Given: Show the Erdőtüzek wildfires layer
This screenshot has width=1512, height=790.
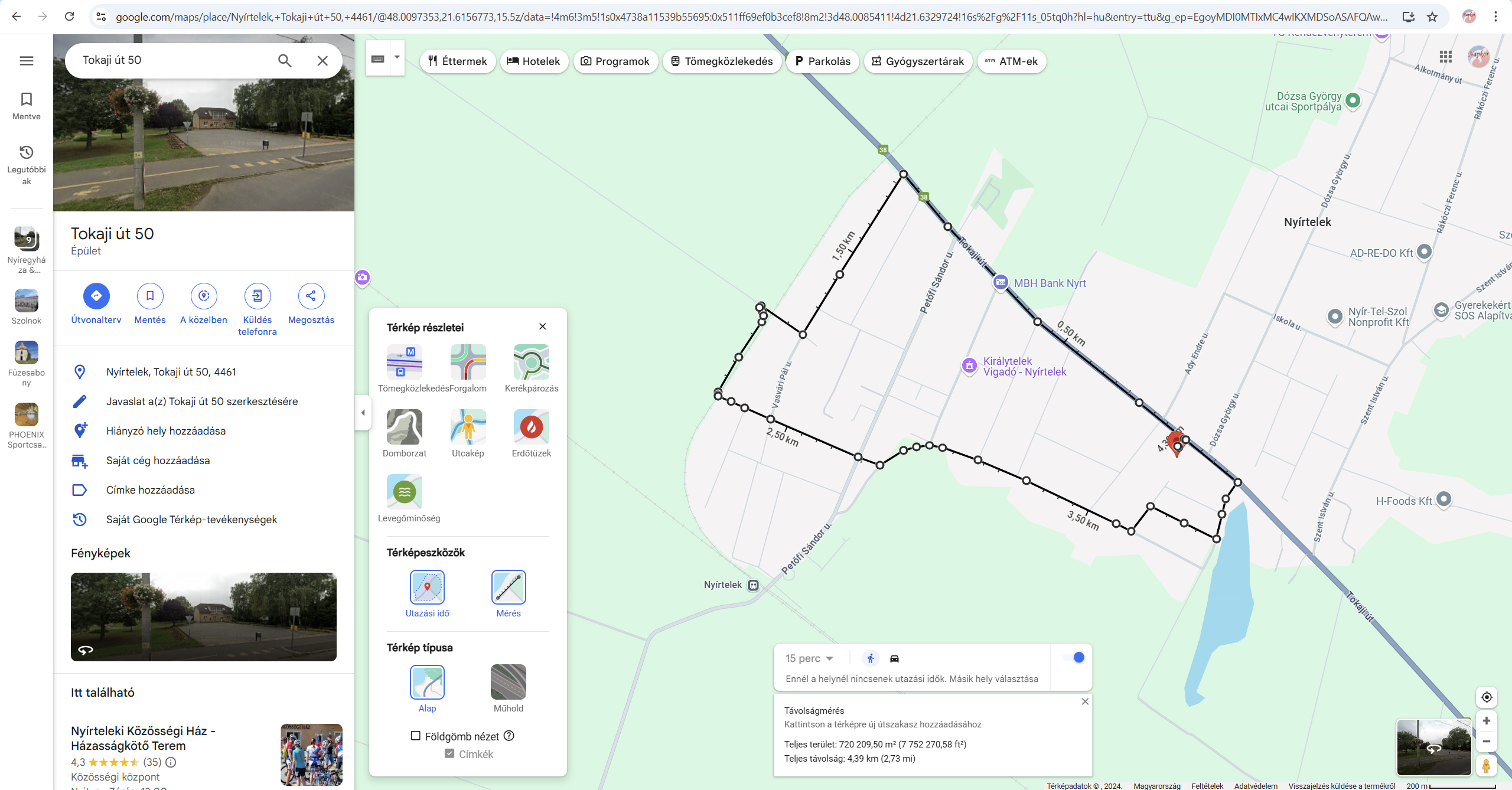Looking at the screenshot, I should tap(531, 427).
